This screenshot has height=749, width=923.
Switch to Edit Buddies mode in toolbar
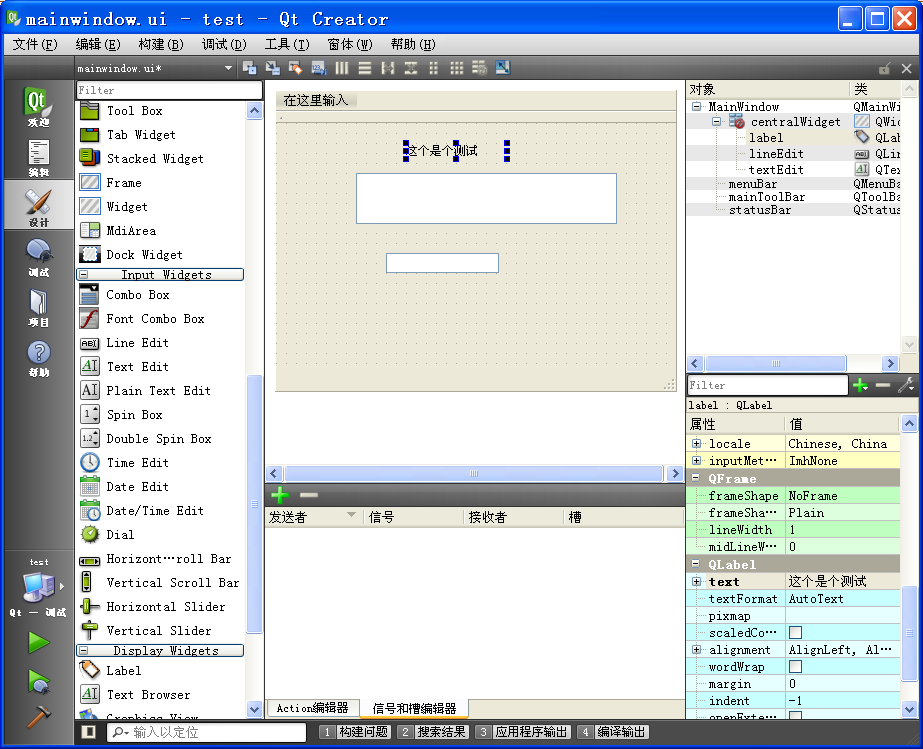click(x=296, y=68)
